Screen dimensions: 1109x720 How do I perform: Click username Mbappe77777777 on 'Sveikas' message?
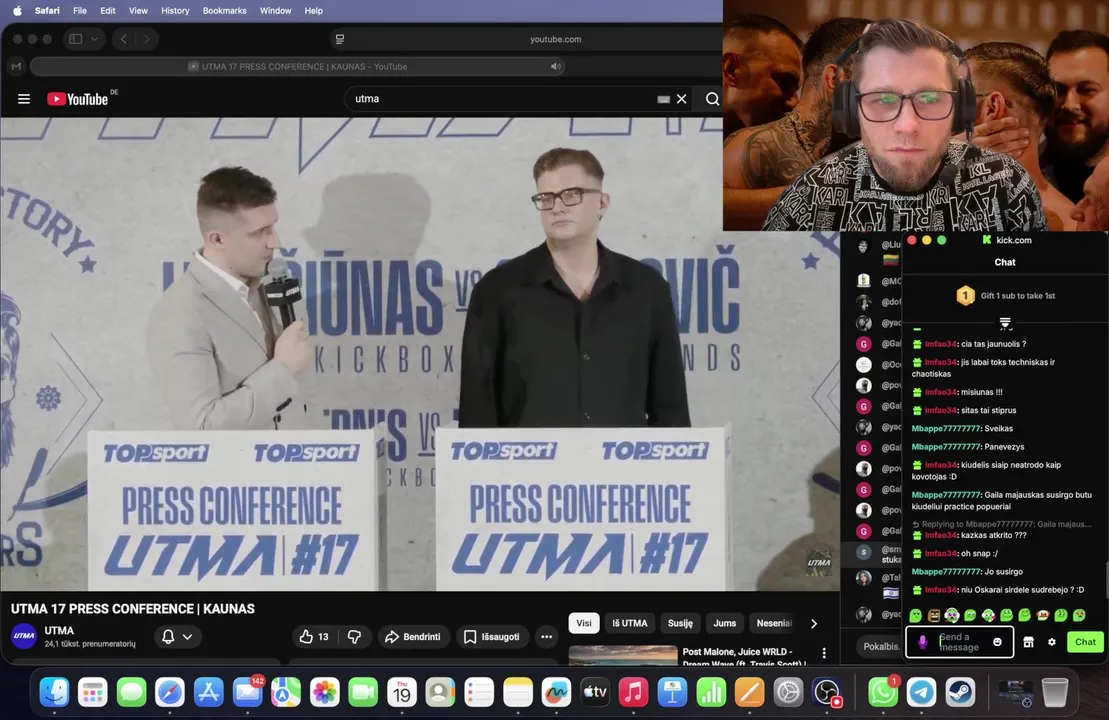pyautogui.click(x=946, y=429)
